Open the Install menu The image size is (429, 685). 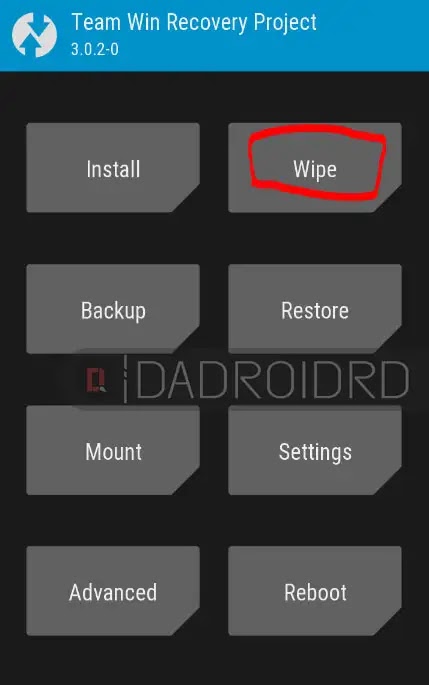coord(113,168)
